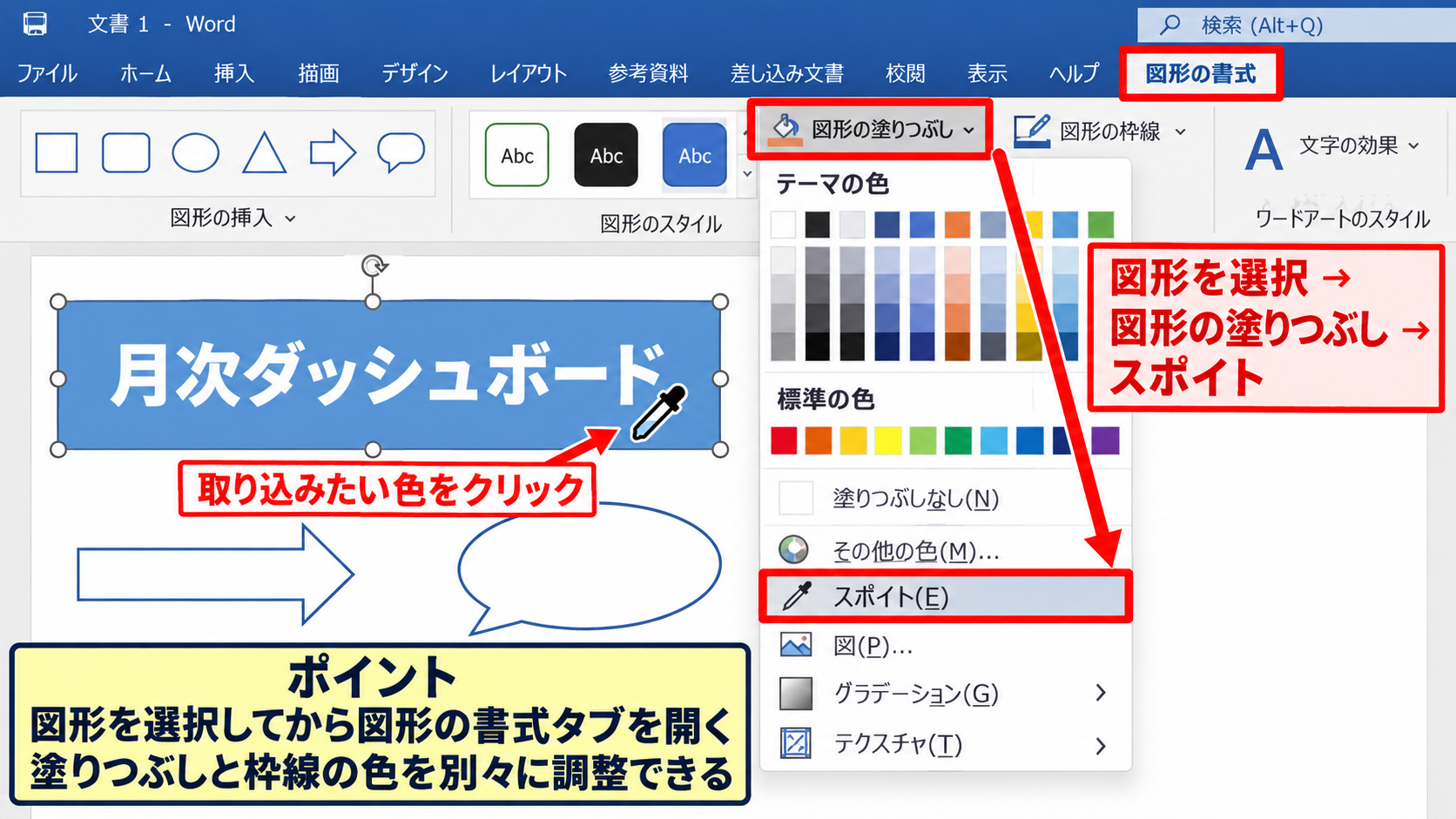The height and width of the screenshot is (819, 1456).
Task: Click the shape outline pen icon
Action: point(1032,131)
